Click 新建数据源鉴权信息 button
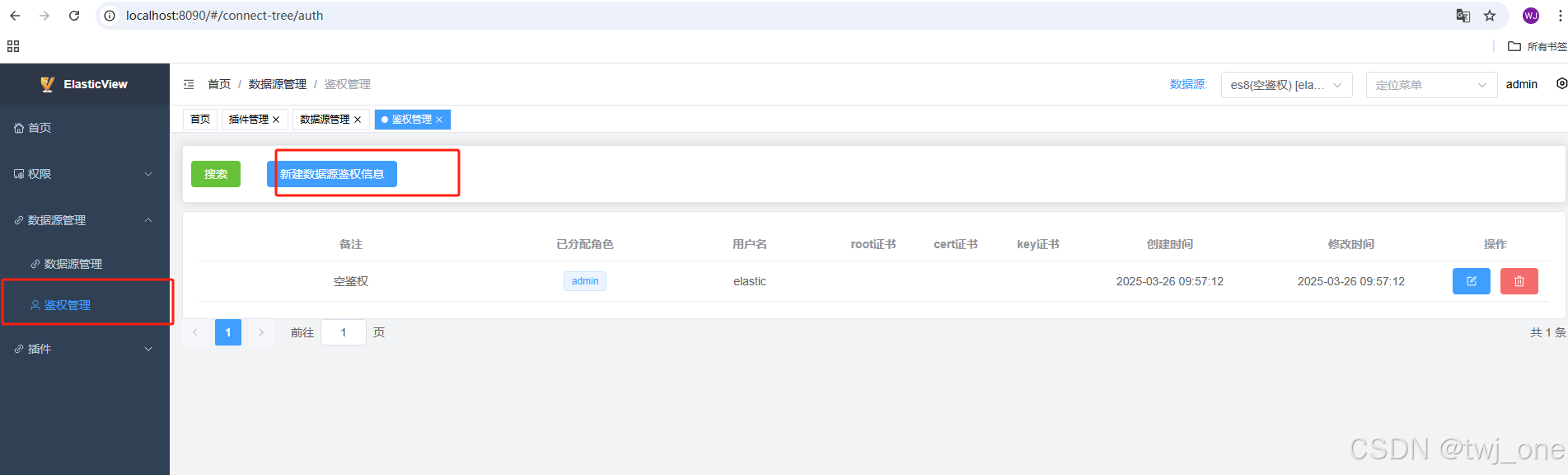Viewport: 1568px width, 475px height. point(332,174)
